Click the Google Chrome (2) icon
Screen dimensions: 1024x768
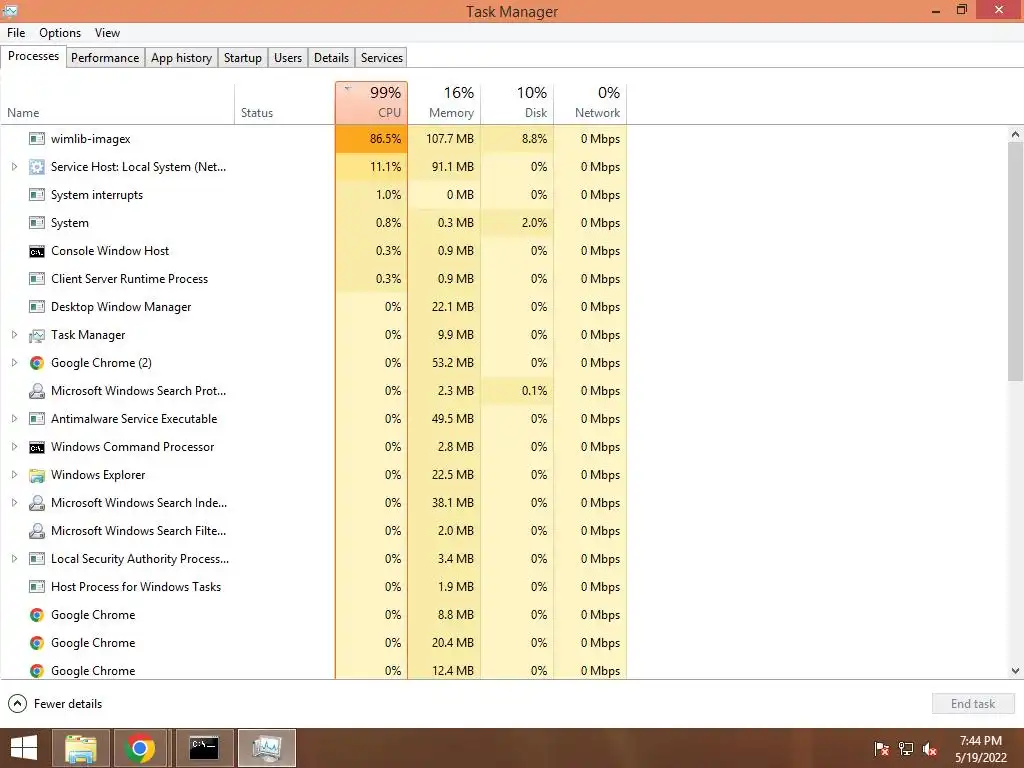tap(37, 363)
